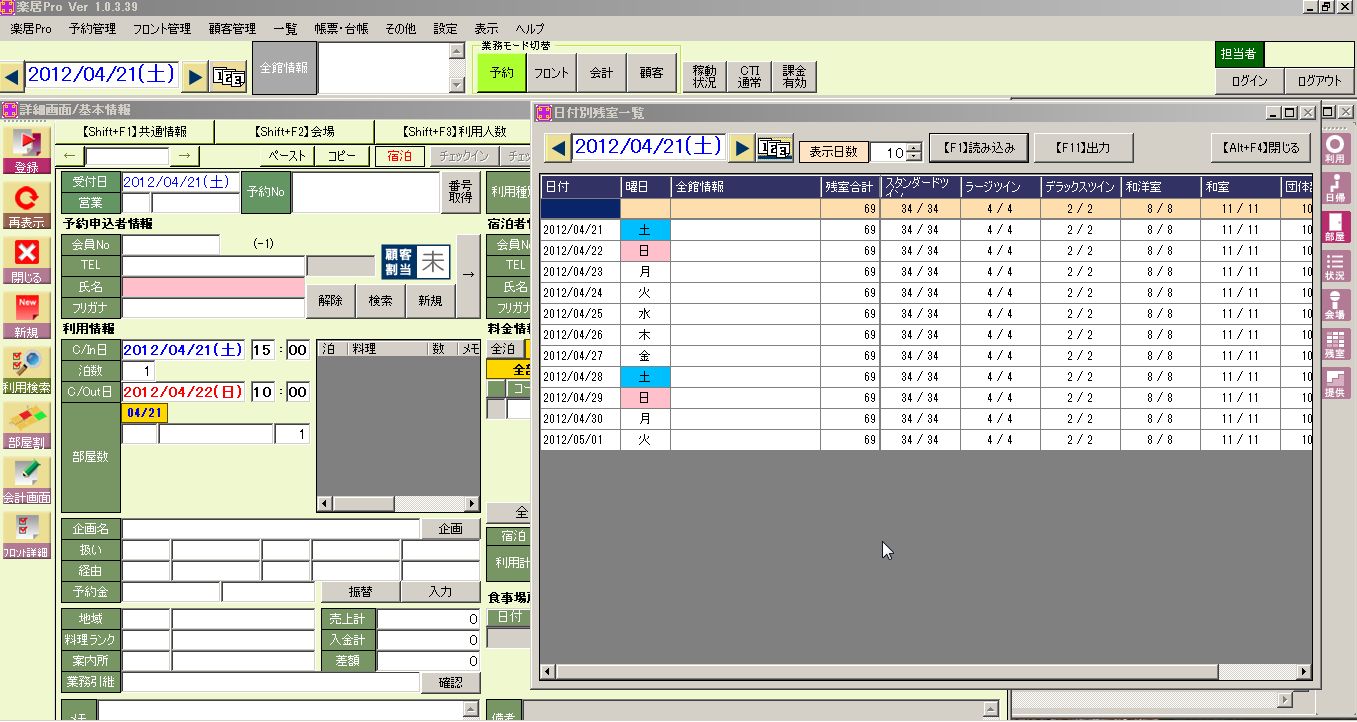Open the 会計画面 accounting icon
Viewport: 1357px width, 722px height.
[x=26, y=481]
